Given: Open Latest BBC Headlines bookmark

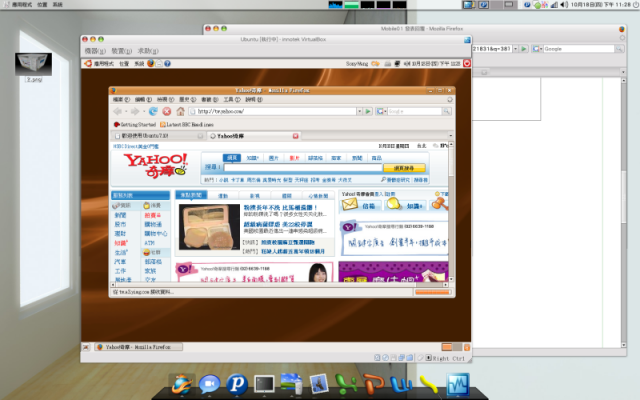Looking at the screenshot, I should click(x=187, y=124).
